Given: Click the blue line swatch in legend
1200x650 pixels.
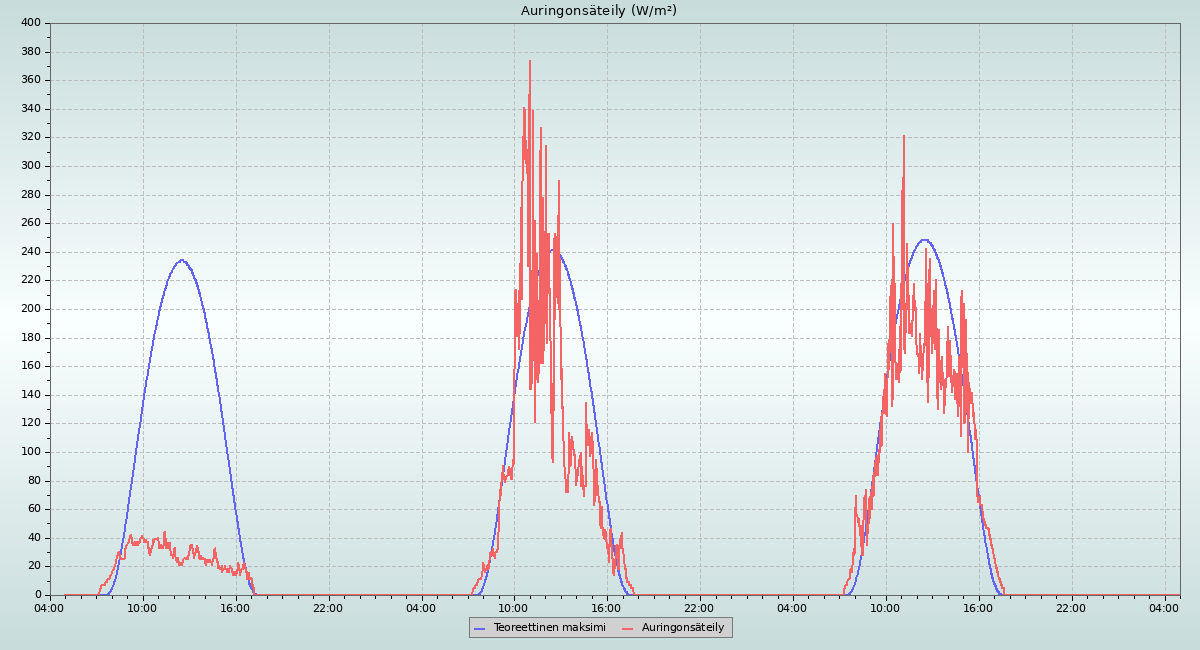Looking at the screenshot, I should (x=480, y=628).
